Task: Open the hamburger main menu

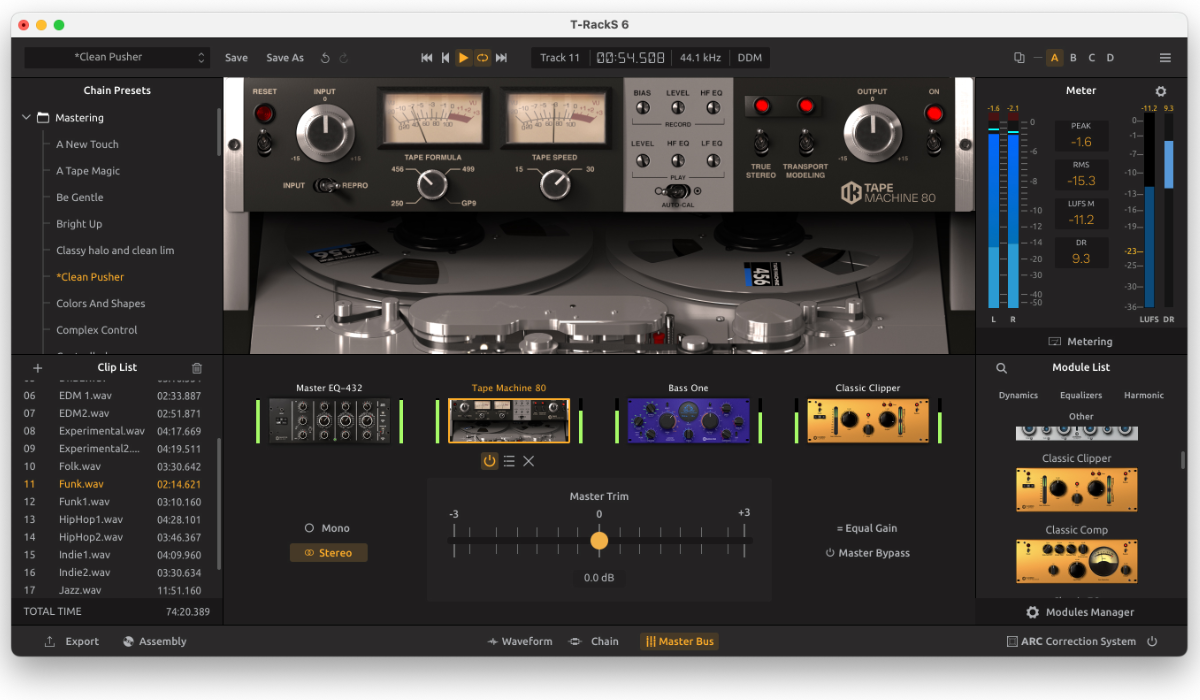Action: pyautogui.click(x=1165, y=58)
